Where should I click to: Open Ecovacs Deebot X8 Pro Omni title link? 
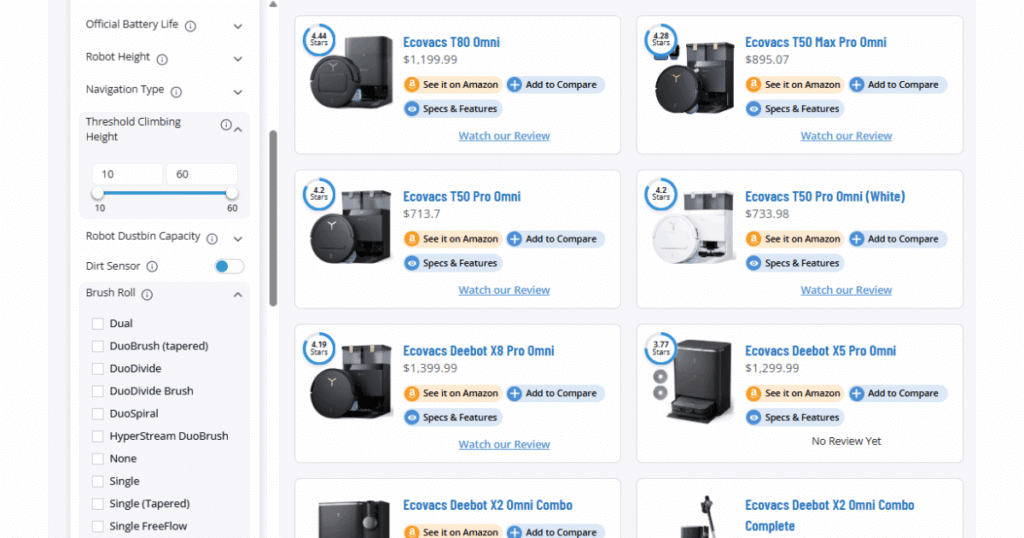(478, 351)
